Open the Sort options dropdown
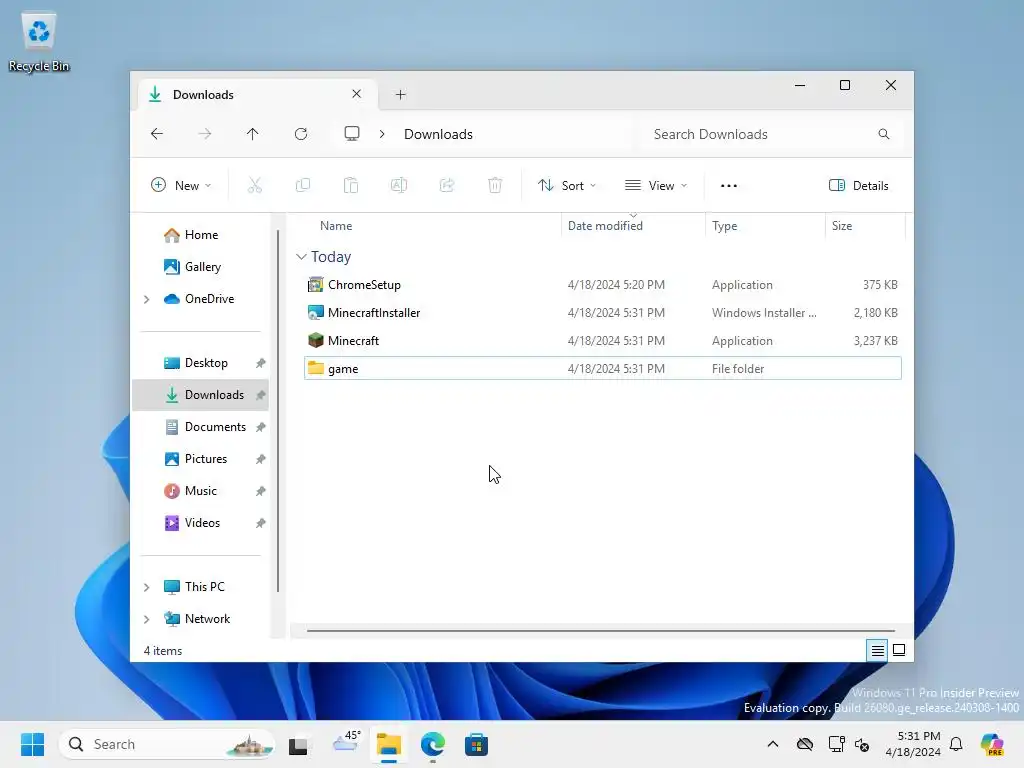This screenshot has width=1024, height=768. [567, 185]
